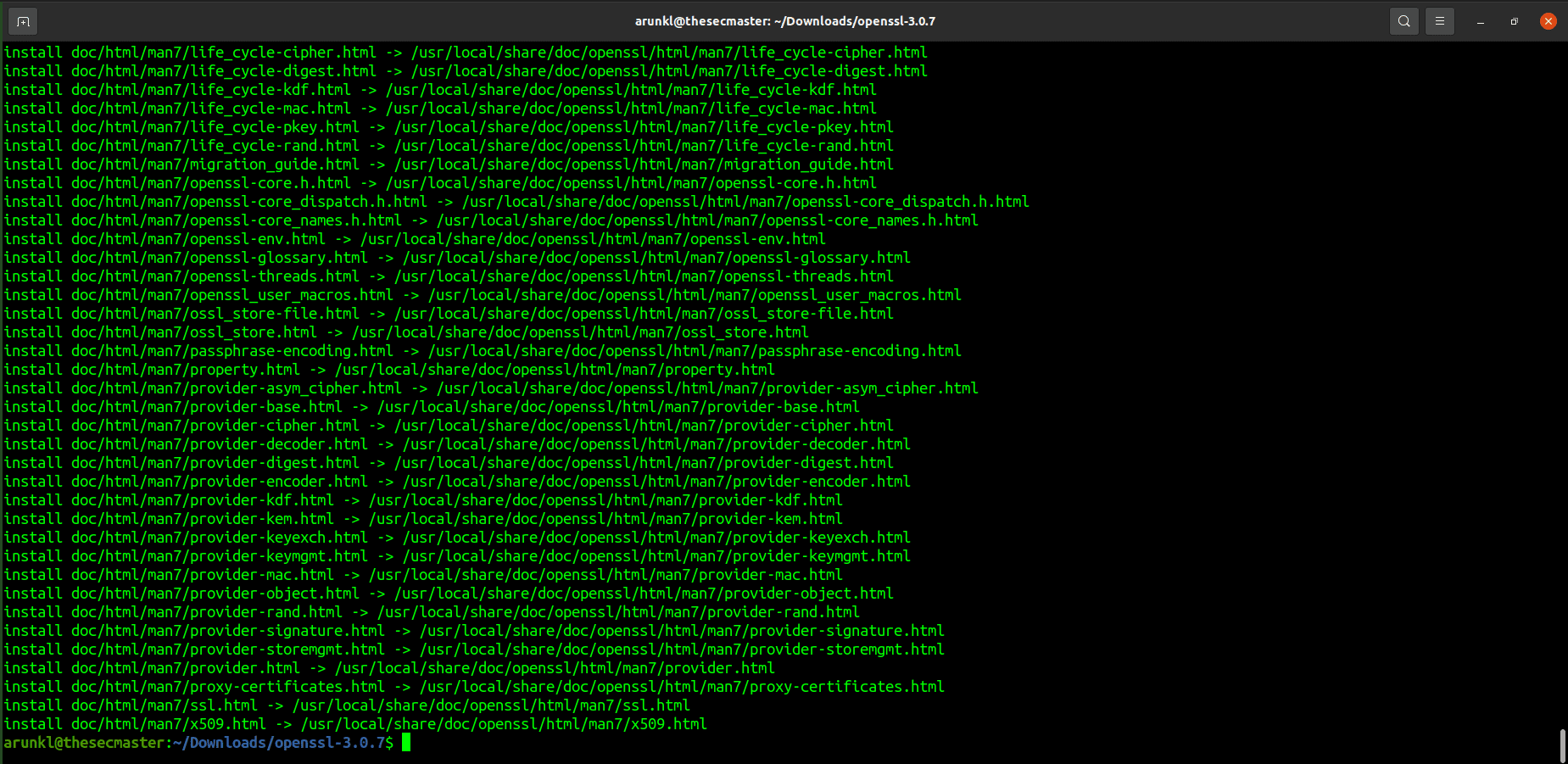This screenshot has height=764, width=1568.
Task: Click the life_cycle-rand.html install line
Action: pyautogui.click(x=449, y=146)
